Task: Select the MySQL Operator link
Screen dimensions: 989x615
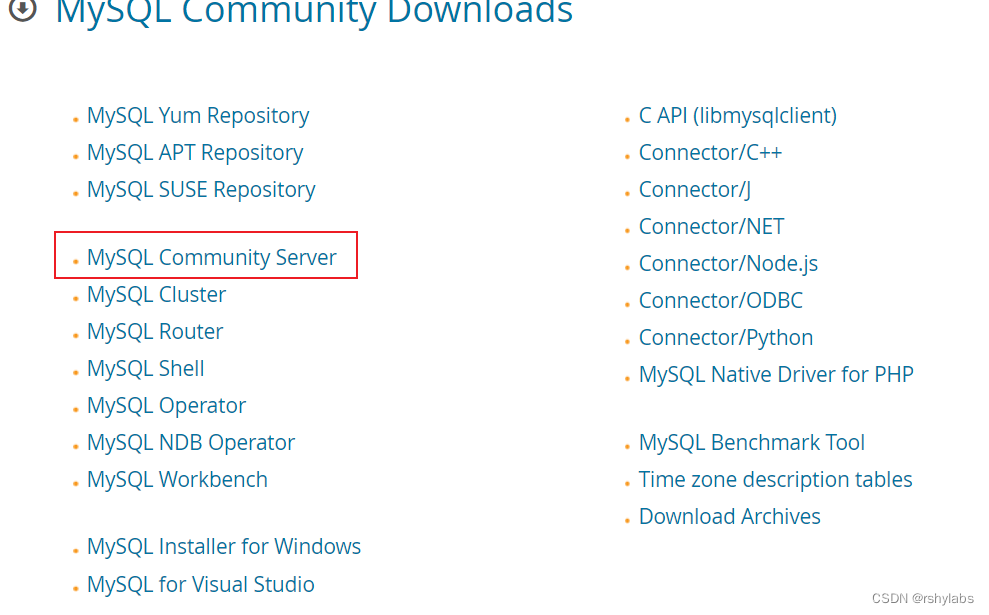Action: (167, 406)
